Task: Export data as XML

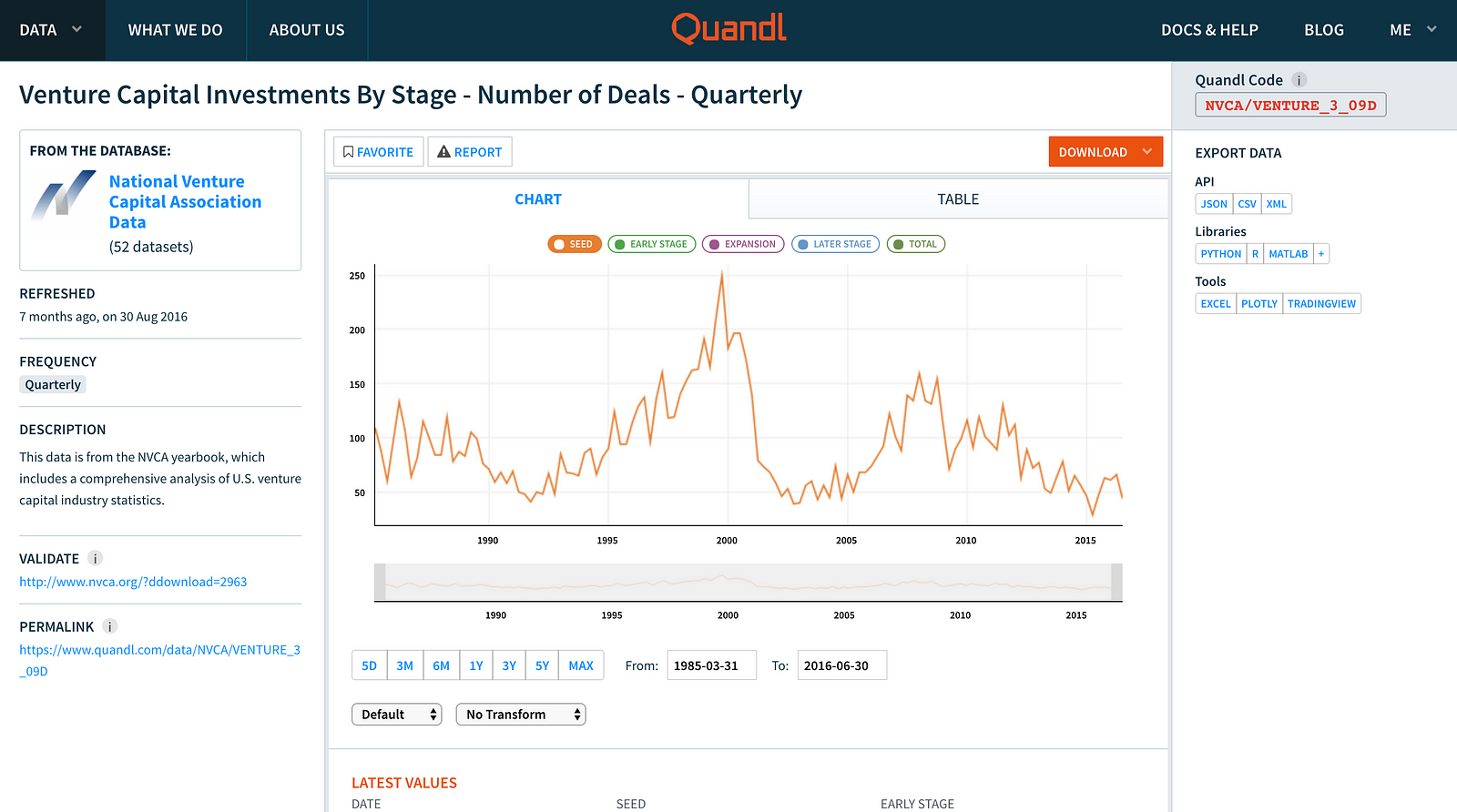Action: coord(1277,204)
